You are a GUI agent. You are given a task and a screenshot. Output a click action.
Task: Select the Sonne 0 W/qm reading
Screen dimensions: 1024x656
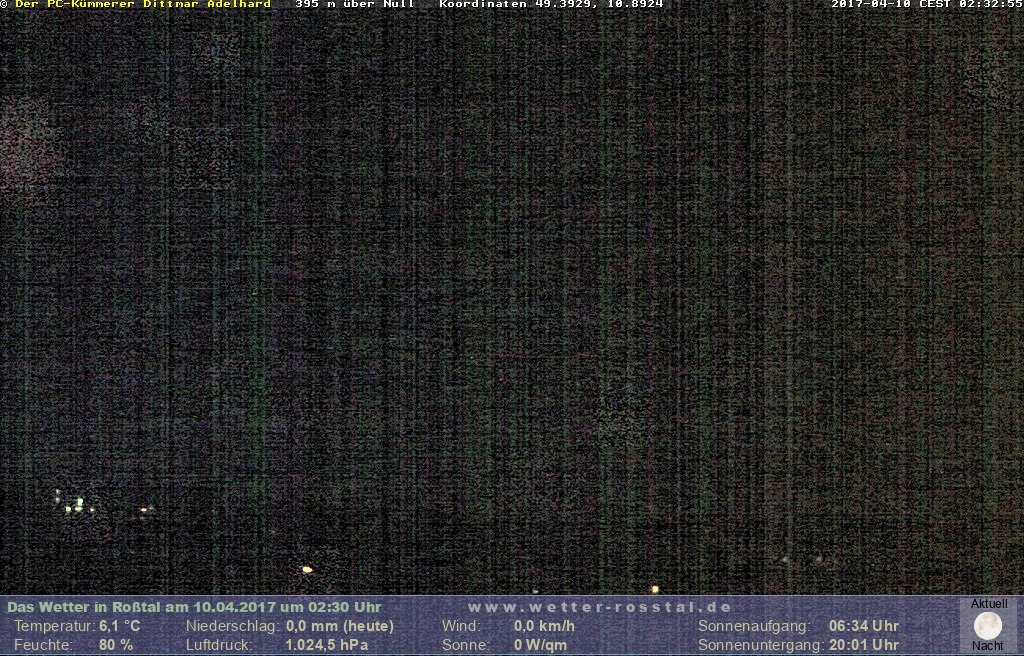tap(540, 645)
